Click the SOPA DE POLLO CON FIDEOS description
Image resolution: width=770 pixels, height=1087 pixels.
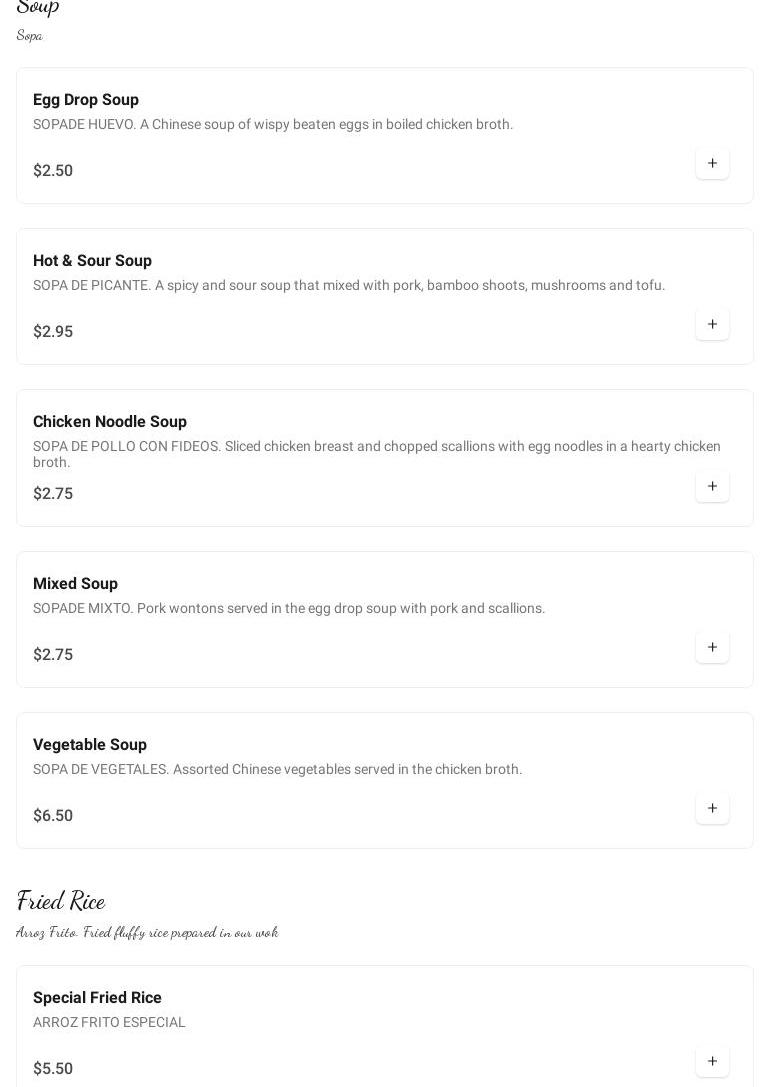(x=377, y=454)
